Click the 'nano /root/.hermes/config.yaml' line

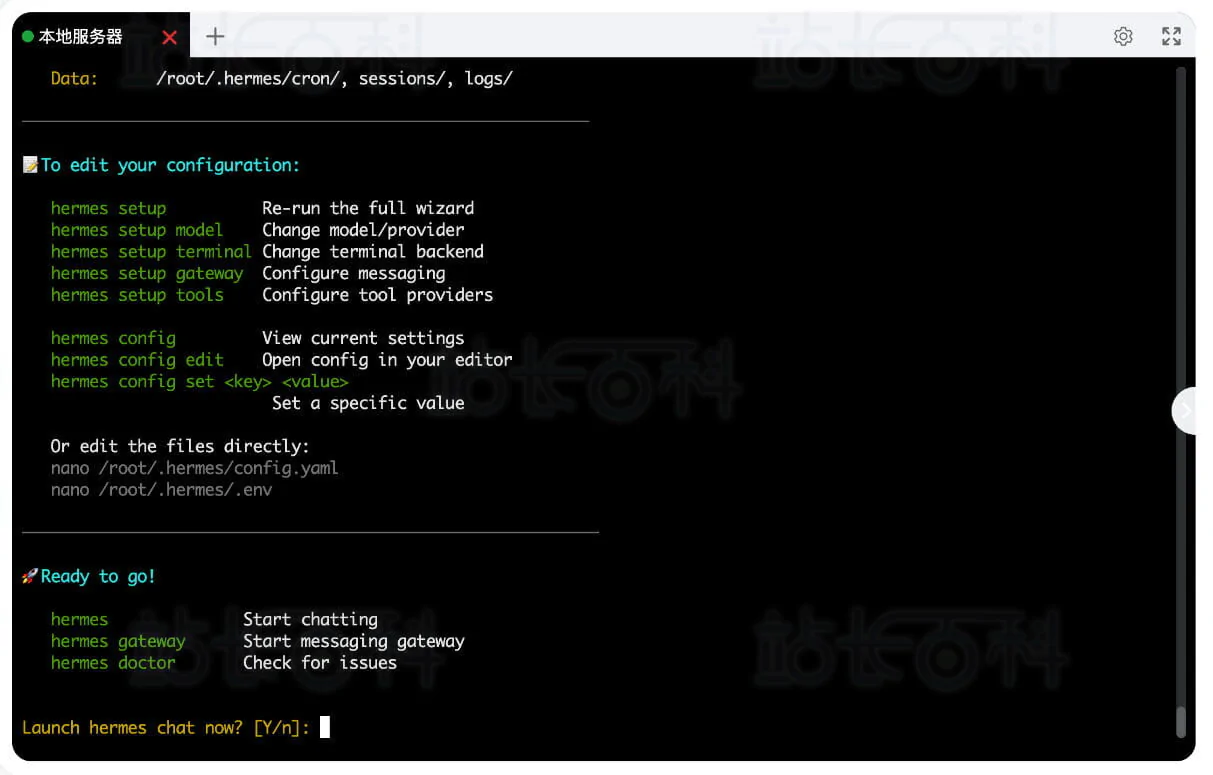point(194,468)
